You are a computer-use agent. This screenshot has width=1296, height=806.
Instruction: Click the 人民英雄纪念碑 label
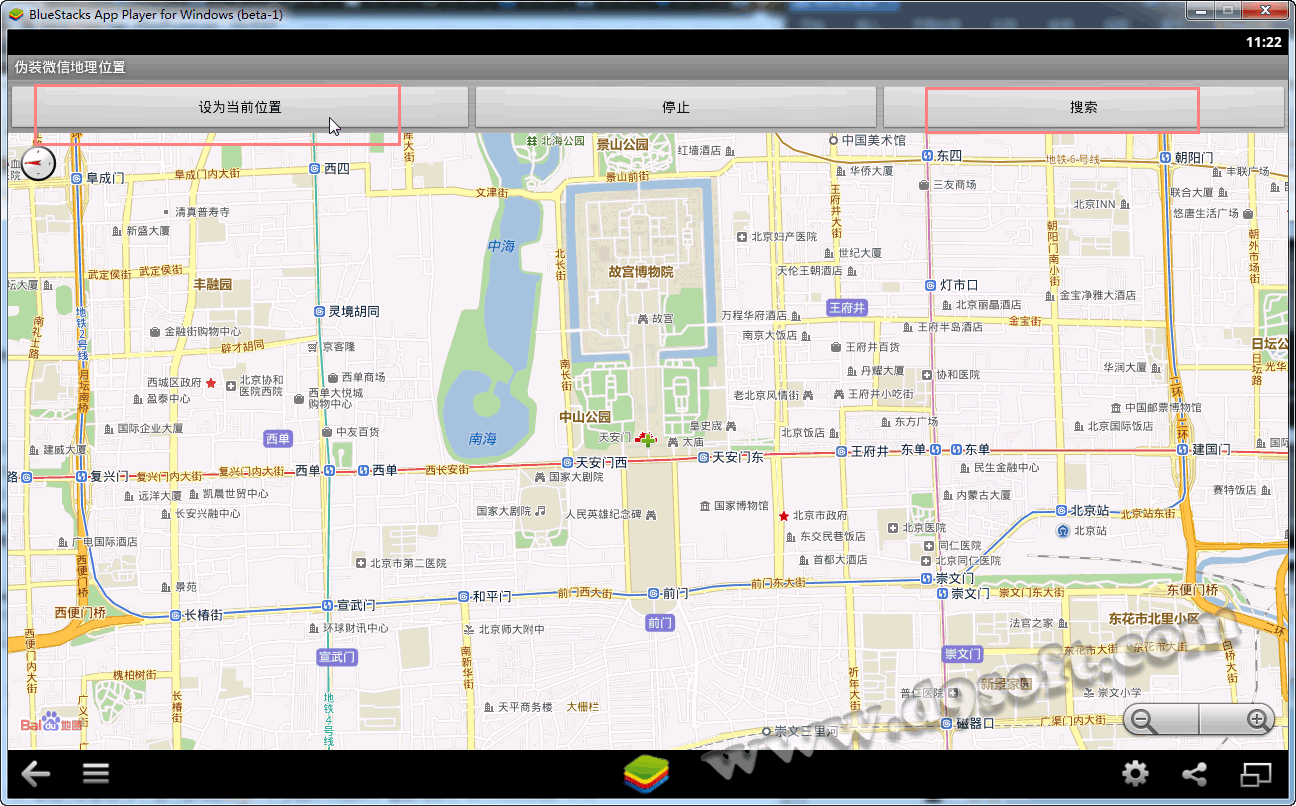(x=603, y=514)
